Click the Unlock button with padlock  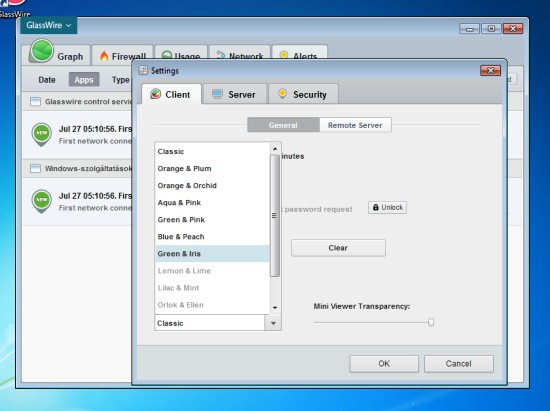(x=387, y=207)
